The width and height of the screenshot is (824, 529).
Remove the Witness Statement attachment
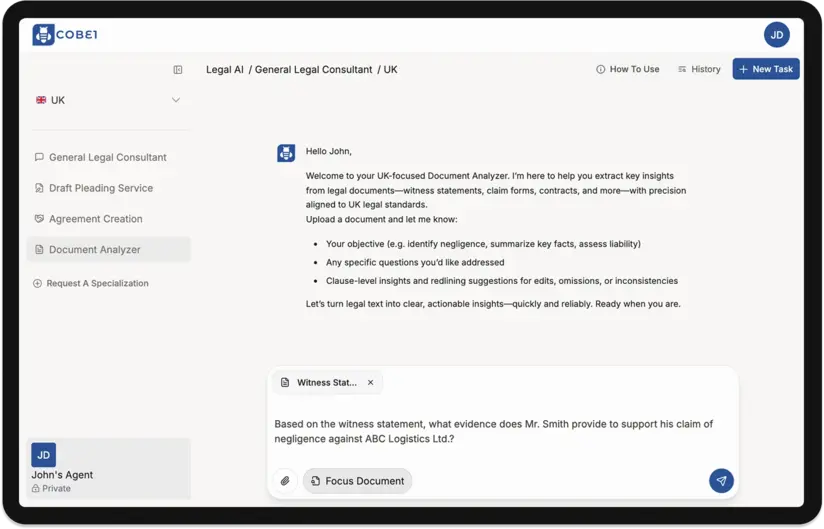(x=370, y=382)
